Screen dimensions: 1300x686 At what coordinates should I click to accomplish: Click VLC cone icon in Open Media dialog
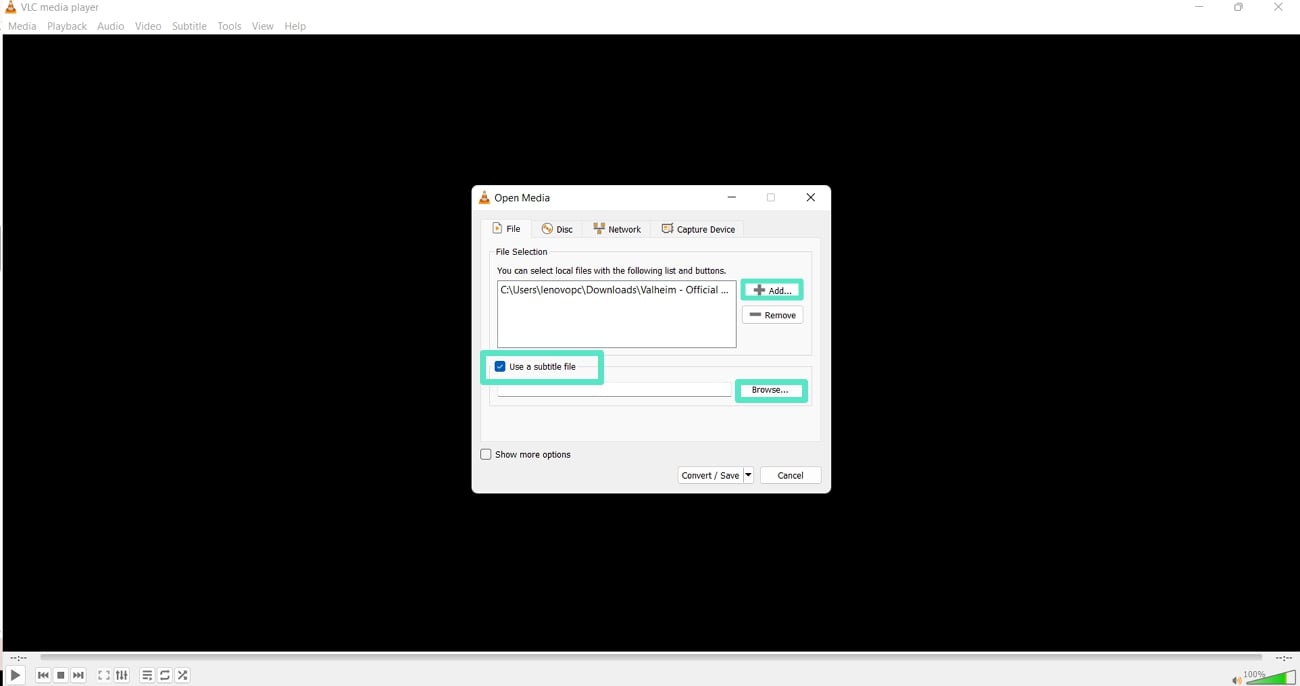(x=484, y=198)
